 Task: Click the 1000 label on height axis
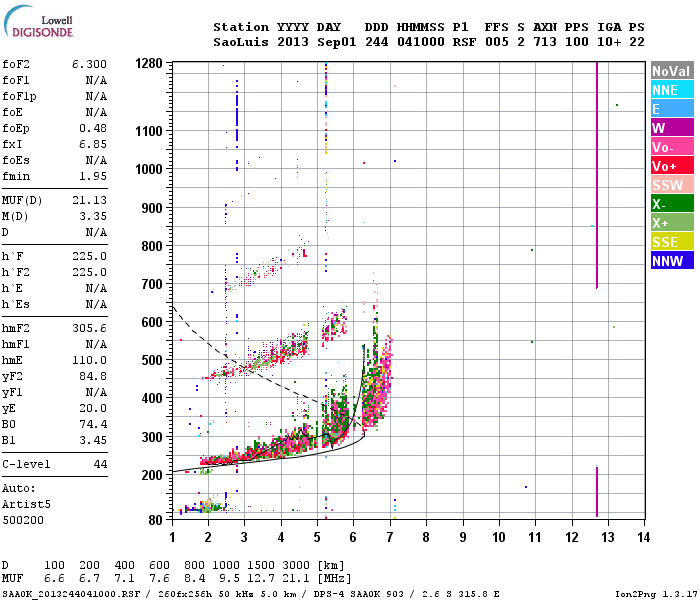[149, 169]
